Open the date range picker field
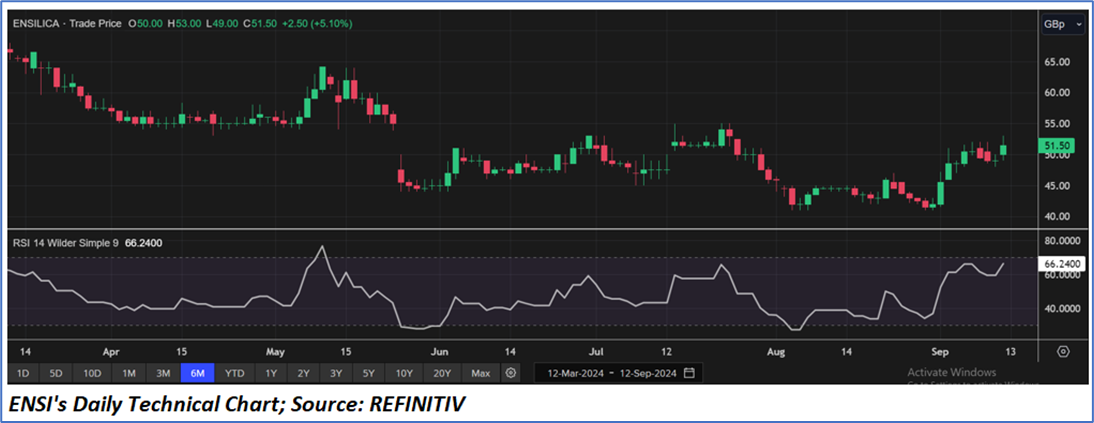The height and width of the screenshot is (423, 1094). coord(618,373)
